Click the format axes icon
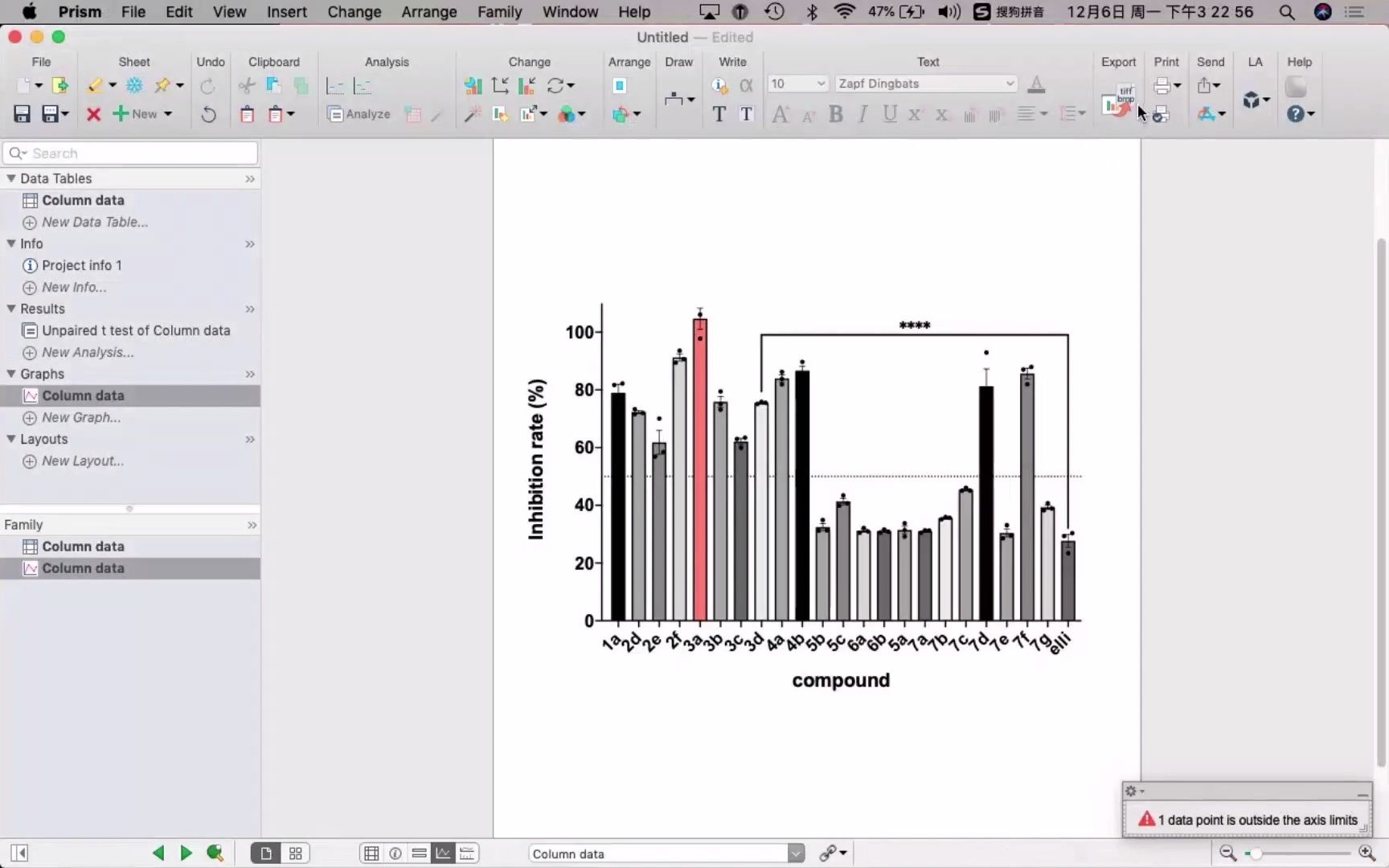Screen dimensions: 1389x868 click(x=500, y=85)
